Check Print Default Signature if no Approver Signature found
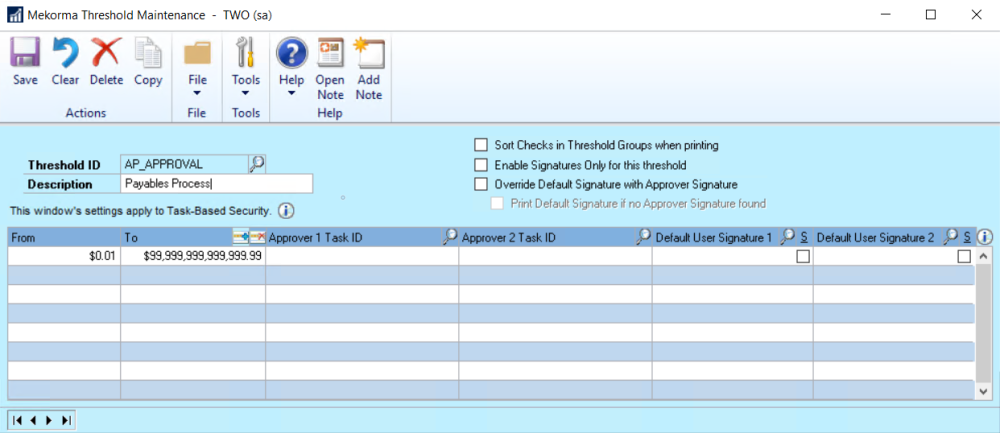The height and width of the screenshot is (433, 1000). pyautogui.click(x=497, y=203)
